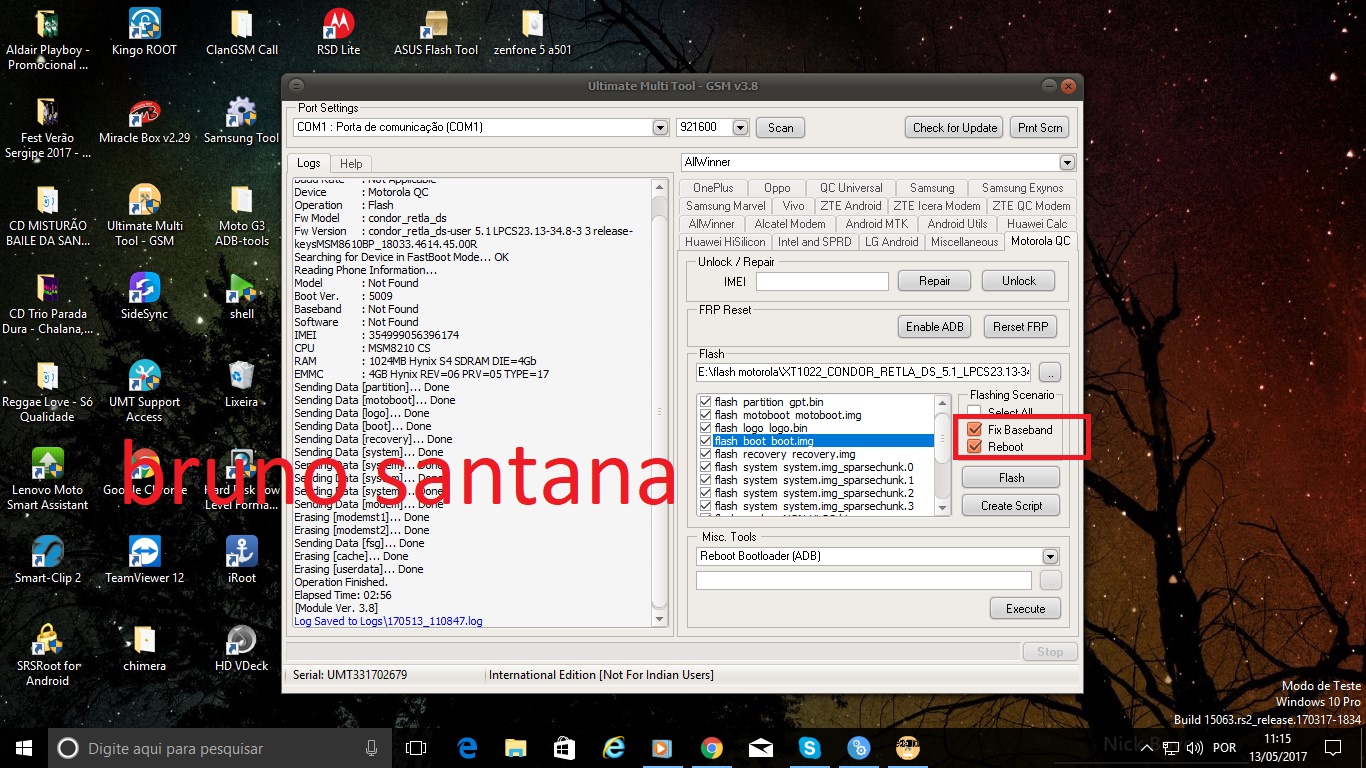Toggle the Select All checkbox
The width and height of the screenshot is (1366, 768).
pyautogui.click(x=974, y=413)
